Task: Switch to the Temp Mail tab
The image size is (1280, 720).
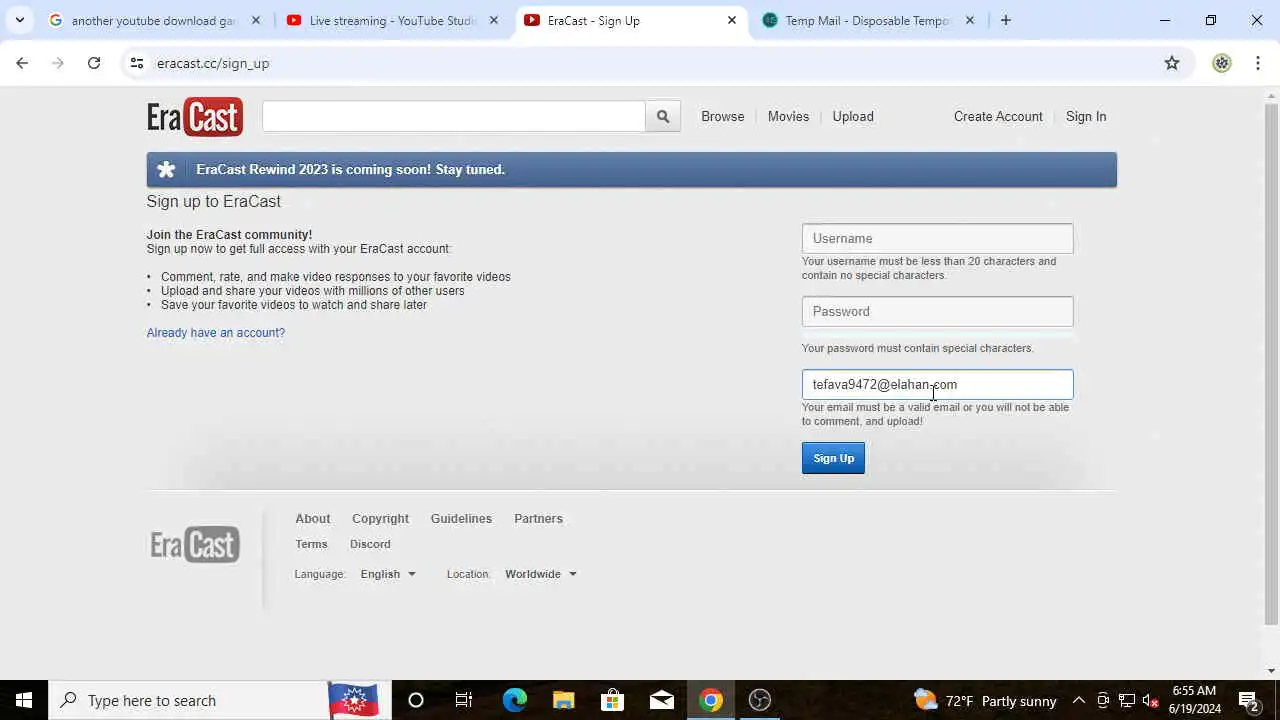Action: (x=867, y=20)
